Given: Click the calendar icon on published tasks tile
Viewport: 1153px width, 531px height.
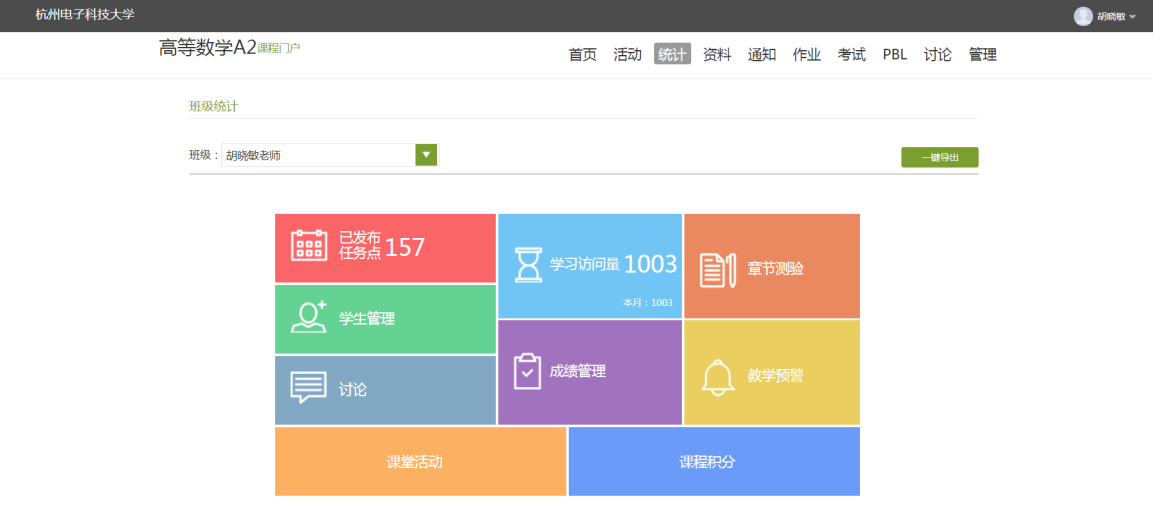Looking at the screenshot, I should pyautogui.click(x=309, y=245).
